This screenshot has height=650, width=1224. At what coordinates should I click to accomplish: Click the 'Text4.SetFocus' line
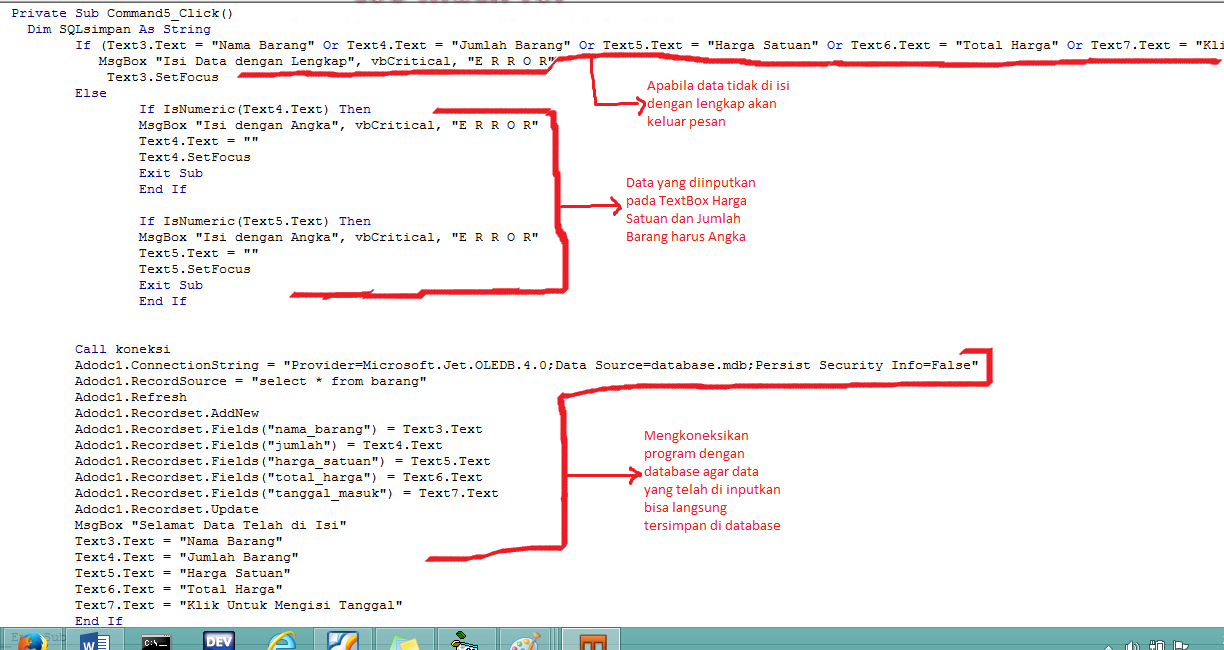coord(195,157)
